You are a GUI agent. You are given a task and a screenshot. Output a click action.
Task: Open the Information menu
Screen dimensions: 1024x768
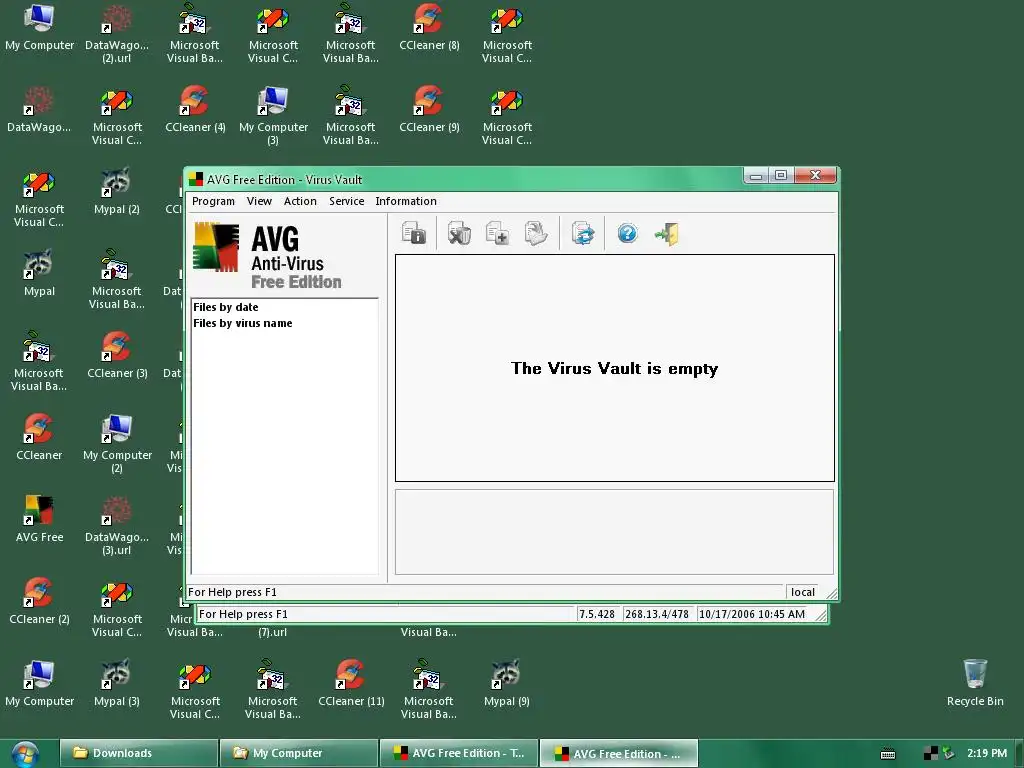point(406,201)
